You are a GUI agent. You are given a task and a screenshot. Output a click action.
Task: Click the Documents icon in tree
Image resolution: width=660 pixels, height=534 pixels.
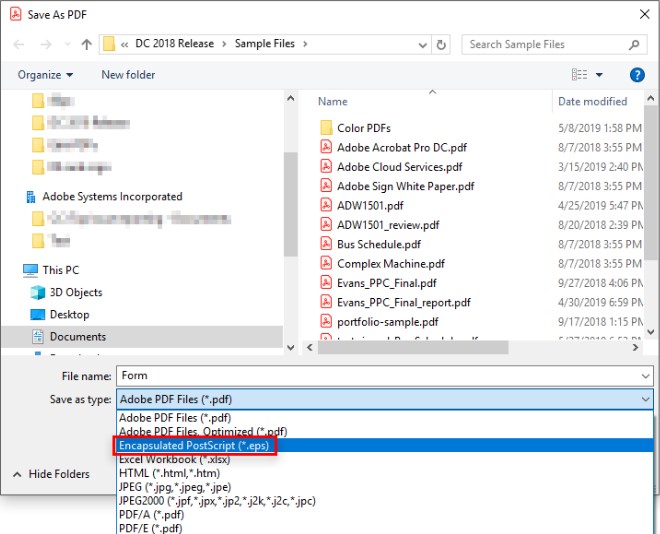point(38,337)
